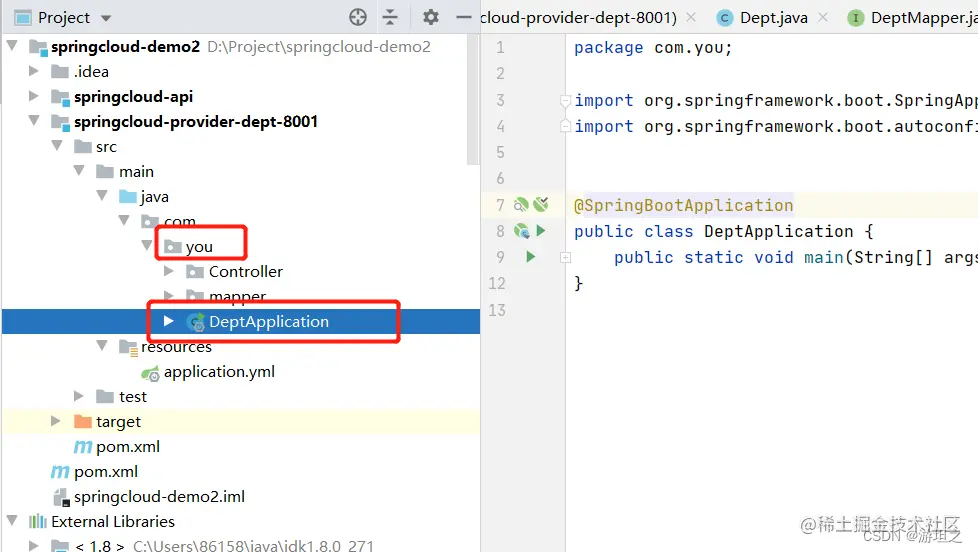Select External Libraries node
Image resolution: width=978 pixels, height=552 pixels.
(113, 521)
